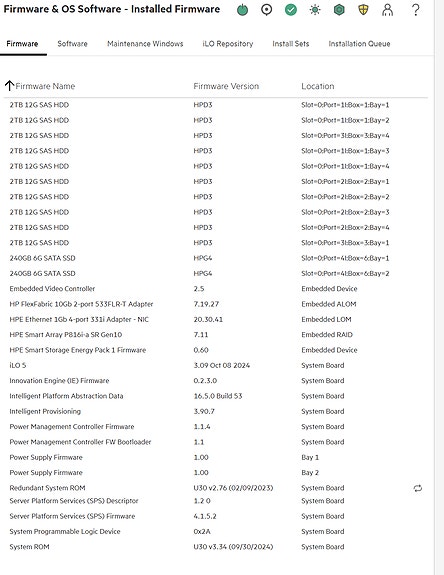
Task: Toggle sort arrow next to Firmware Name
Action: [x=10, y=86]
